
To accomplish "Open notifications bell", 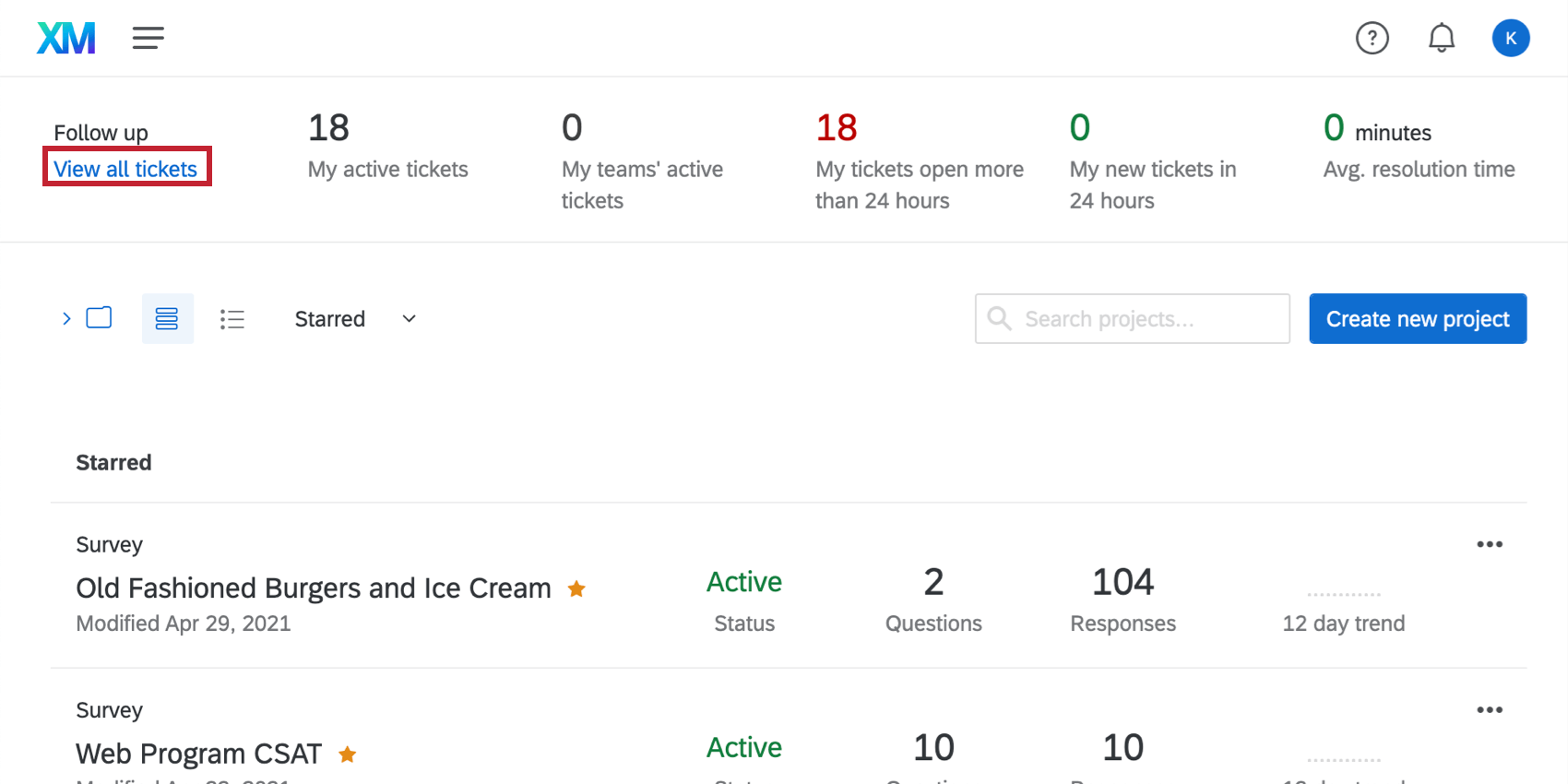I will pyautogui.click(x=1440, y=38).
